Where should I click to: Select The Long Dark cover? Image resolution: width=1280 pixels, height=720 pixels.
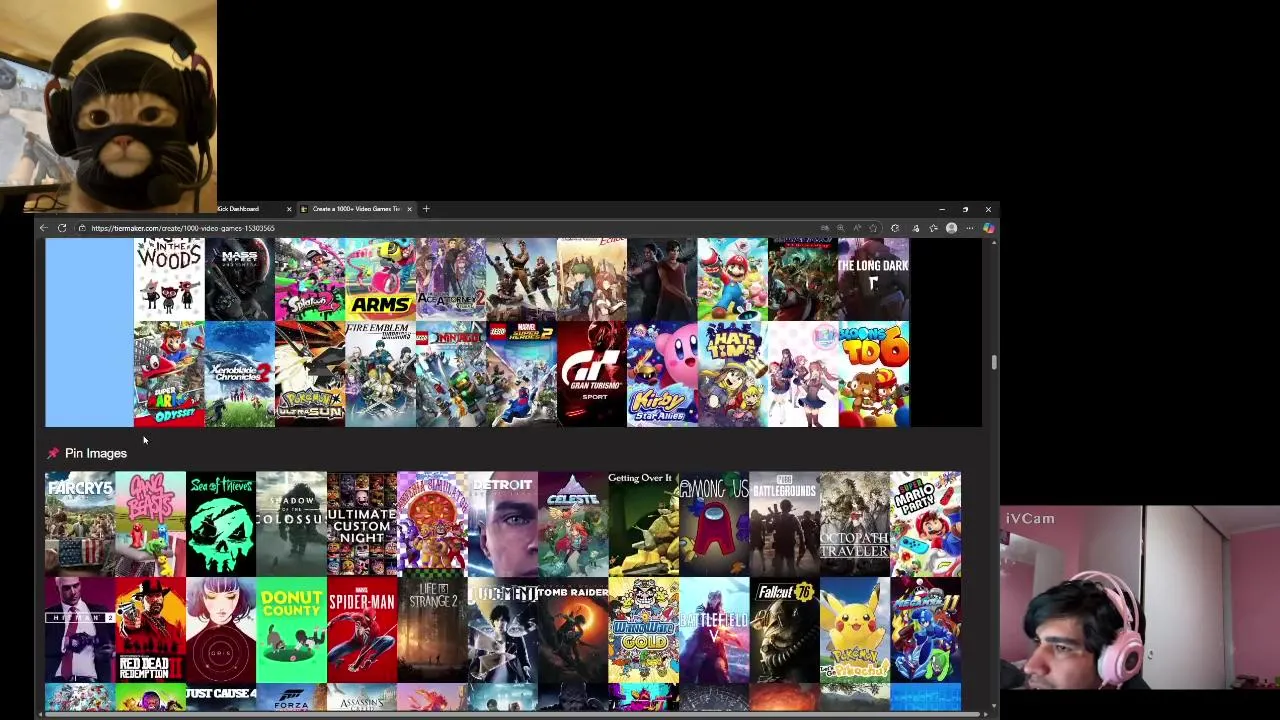point(873,279)
